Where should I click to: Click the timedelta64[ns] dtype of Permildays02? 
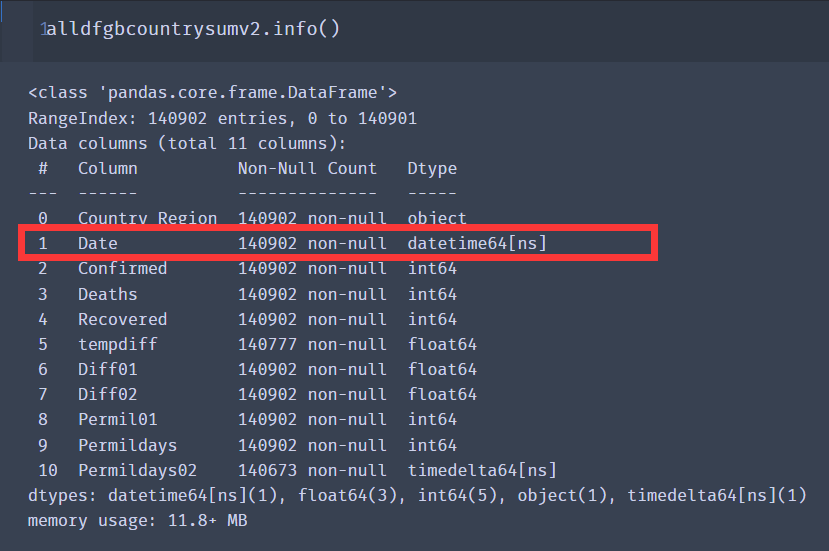482,470
